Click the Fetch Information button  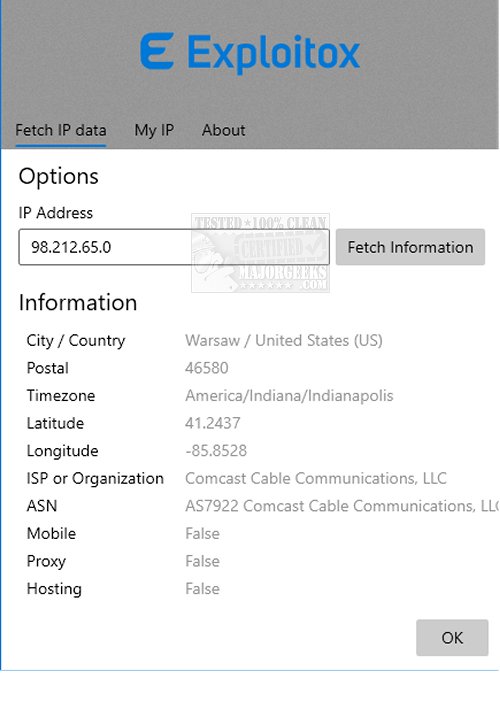point(410,247)
